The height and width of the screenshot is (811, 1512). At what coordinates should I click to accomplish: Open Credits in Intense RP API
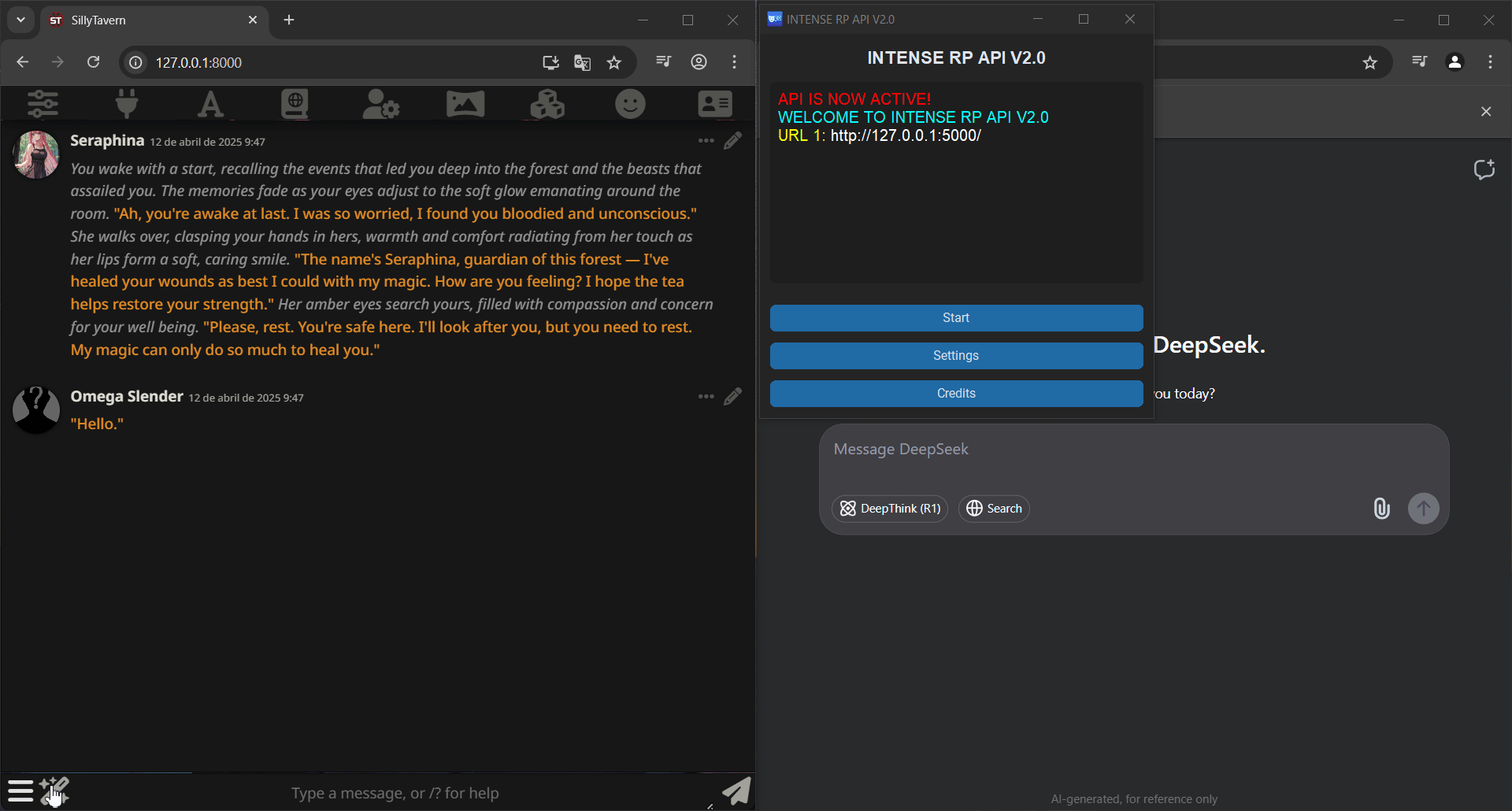coord(956,394)
